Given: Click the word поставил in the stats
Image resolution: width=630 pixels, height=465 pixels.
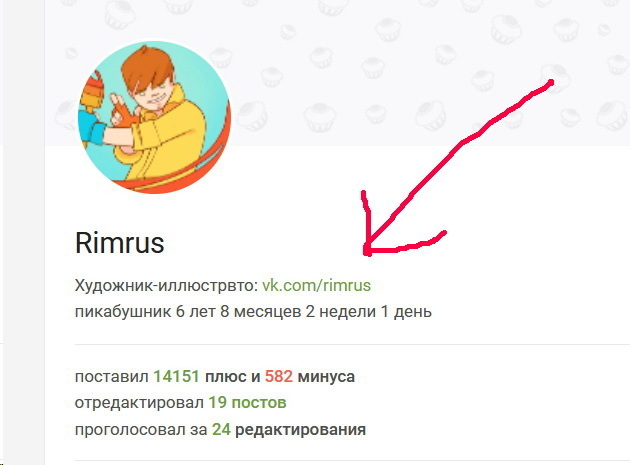Looking at the screenshot, I should pos(112,377).
